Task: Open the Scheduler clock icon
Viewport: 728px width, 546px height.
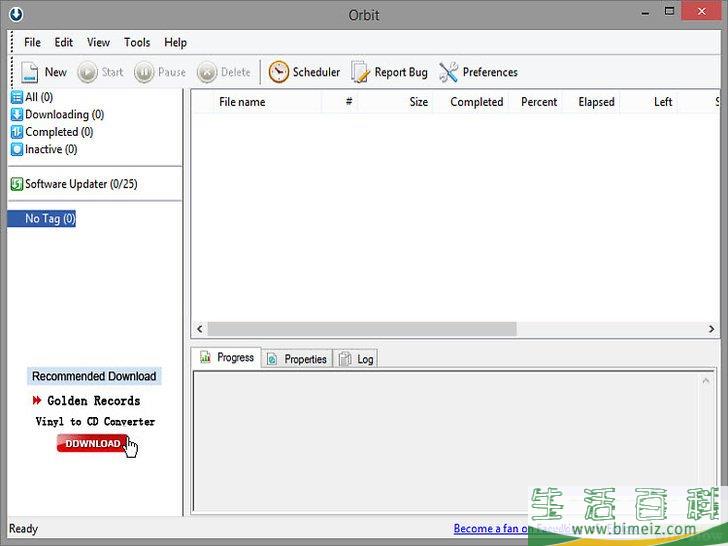Action: (279, 72)
